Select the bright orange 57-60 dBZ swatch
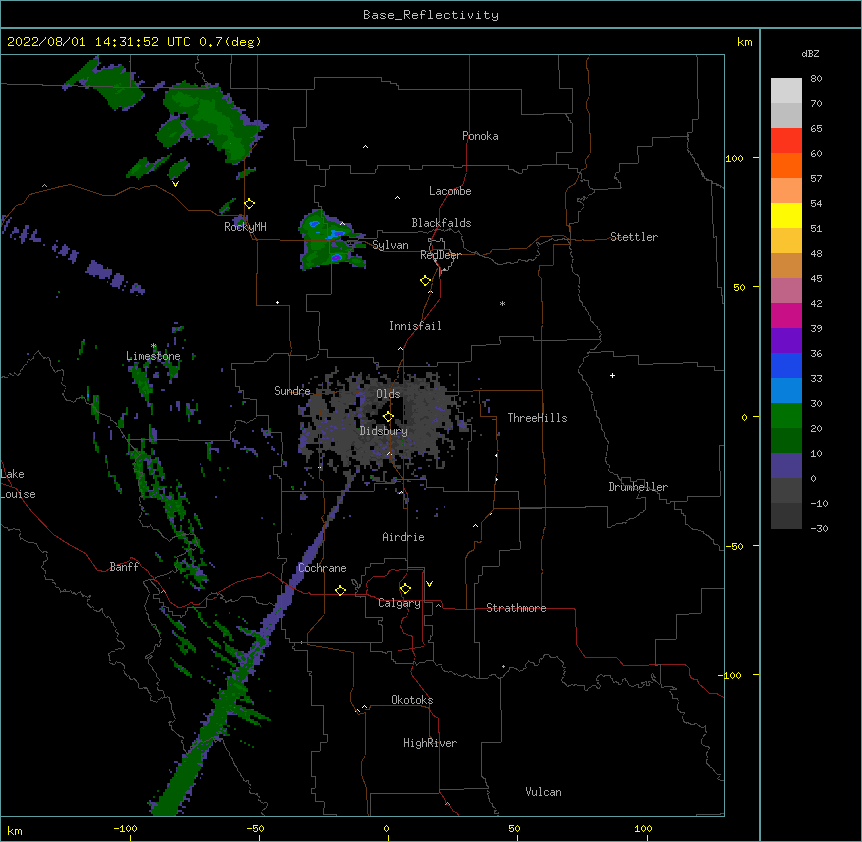Screen dimensions: 862x842 pyautogui.click(x=786, y=165)
